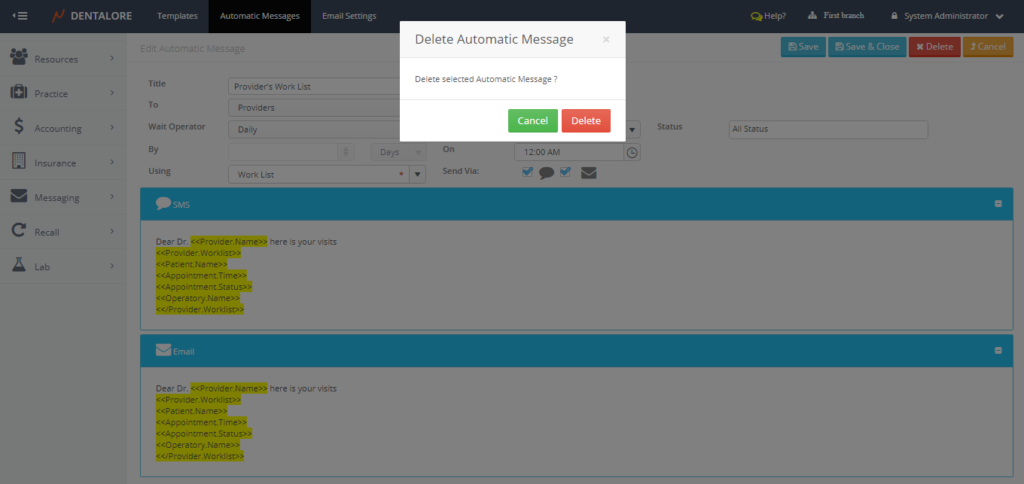Toggle the SMS send-via checkbox

[528, 172]
